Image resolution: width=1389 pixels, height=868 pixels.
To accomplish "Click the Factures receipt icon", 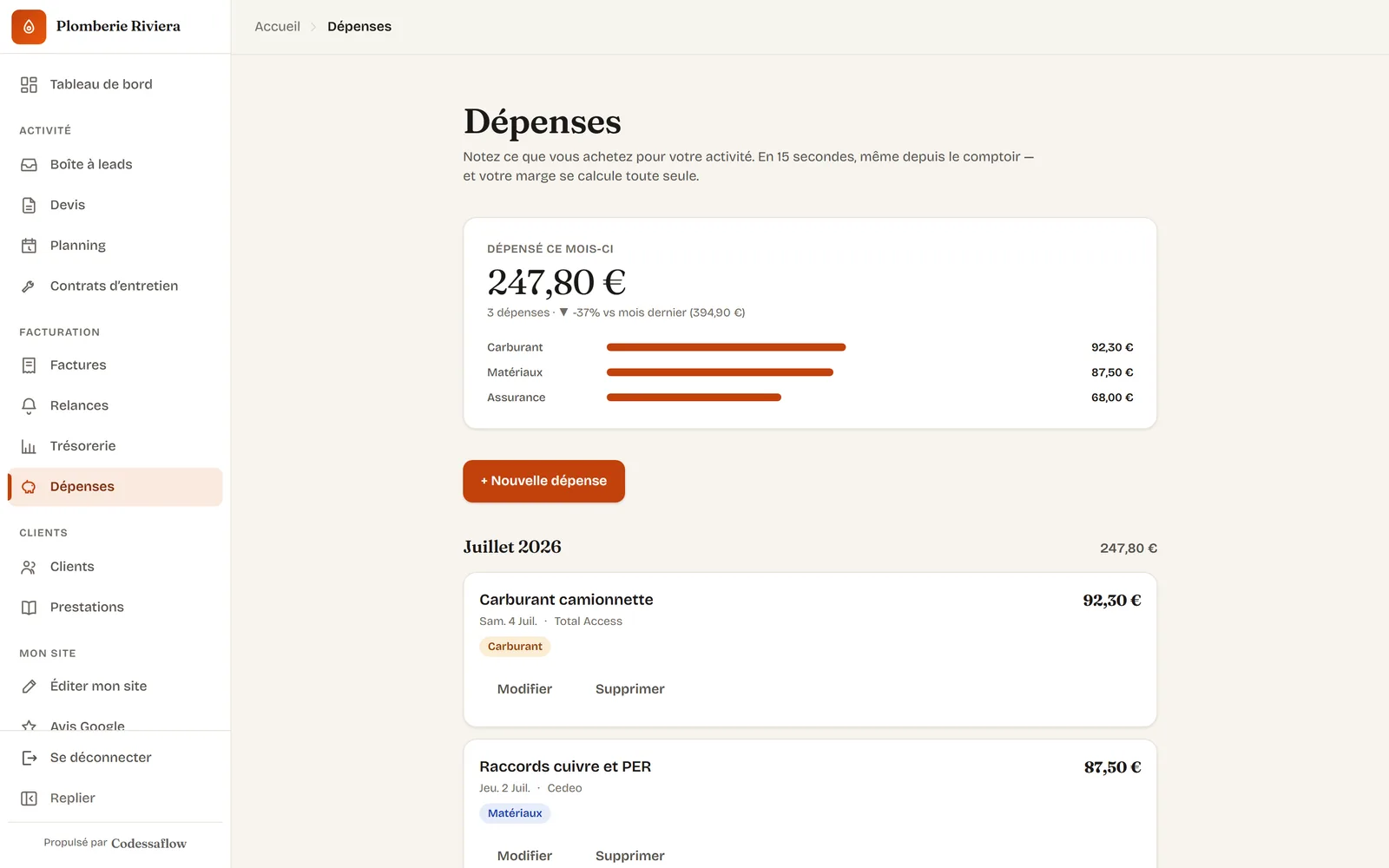I will (x=29, y=365).
